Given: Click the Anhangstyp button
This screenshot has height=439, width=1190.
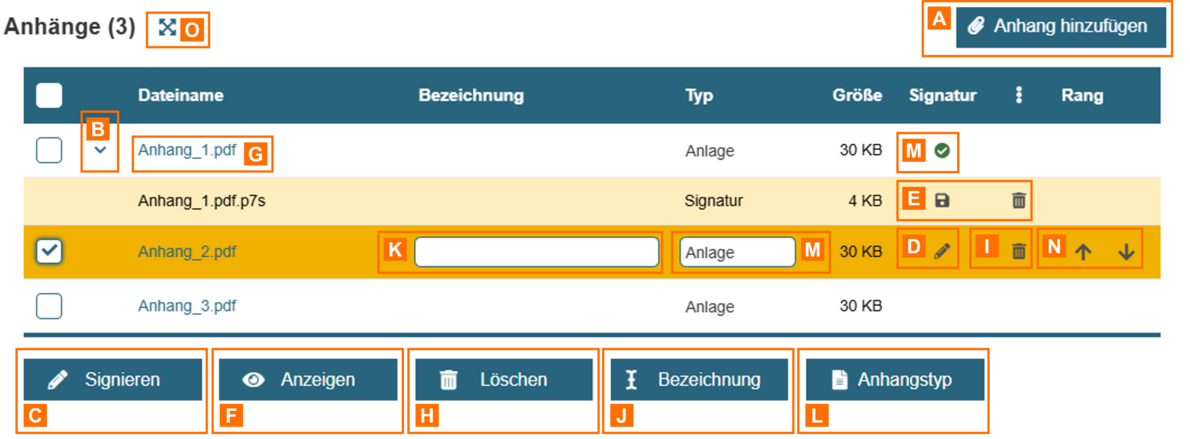Looking at the screenshot, I should coord(895,380).
